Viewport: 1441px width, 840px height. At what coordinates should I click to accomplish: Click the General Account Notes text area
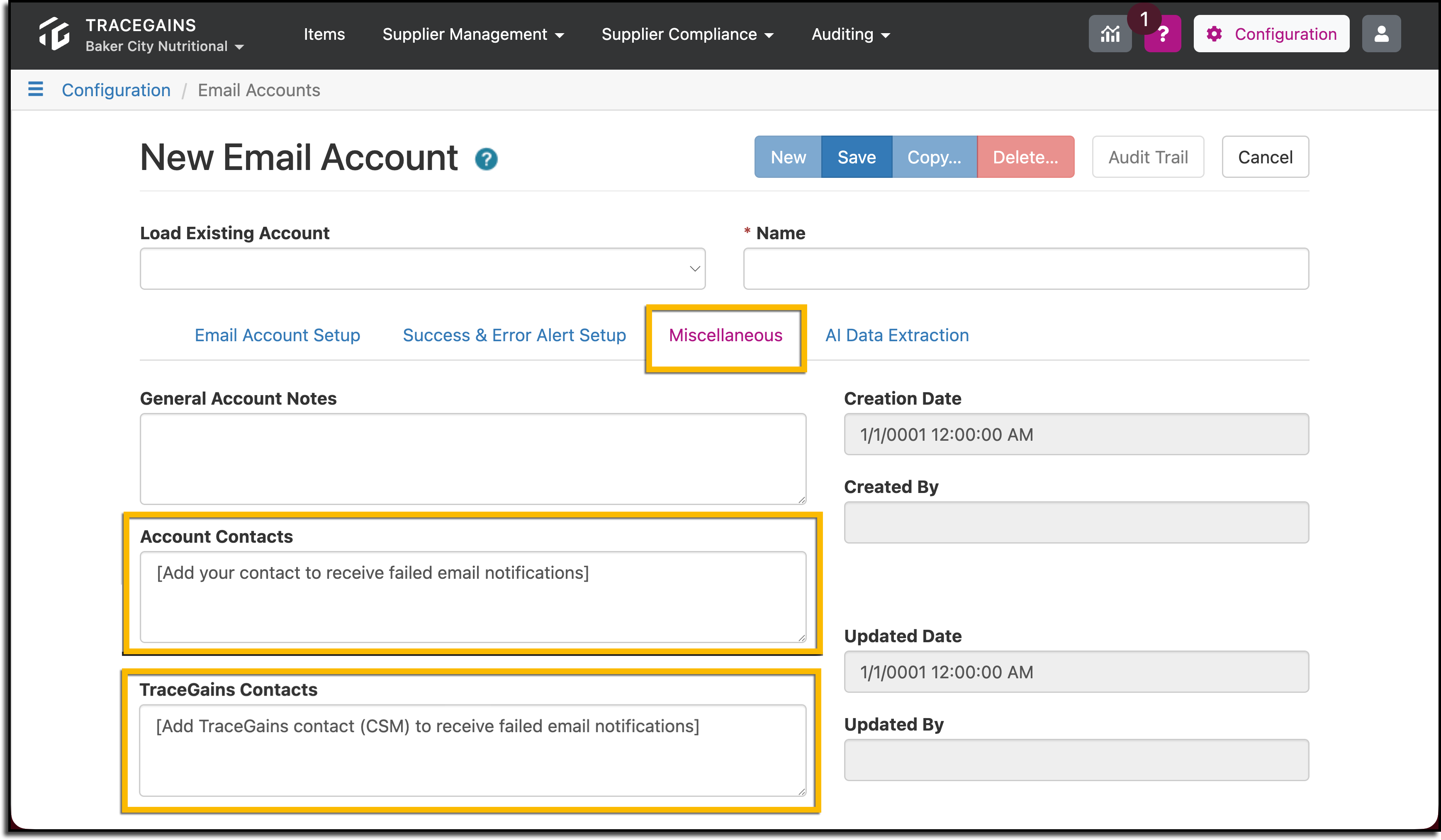point(473,459)
